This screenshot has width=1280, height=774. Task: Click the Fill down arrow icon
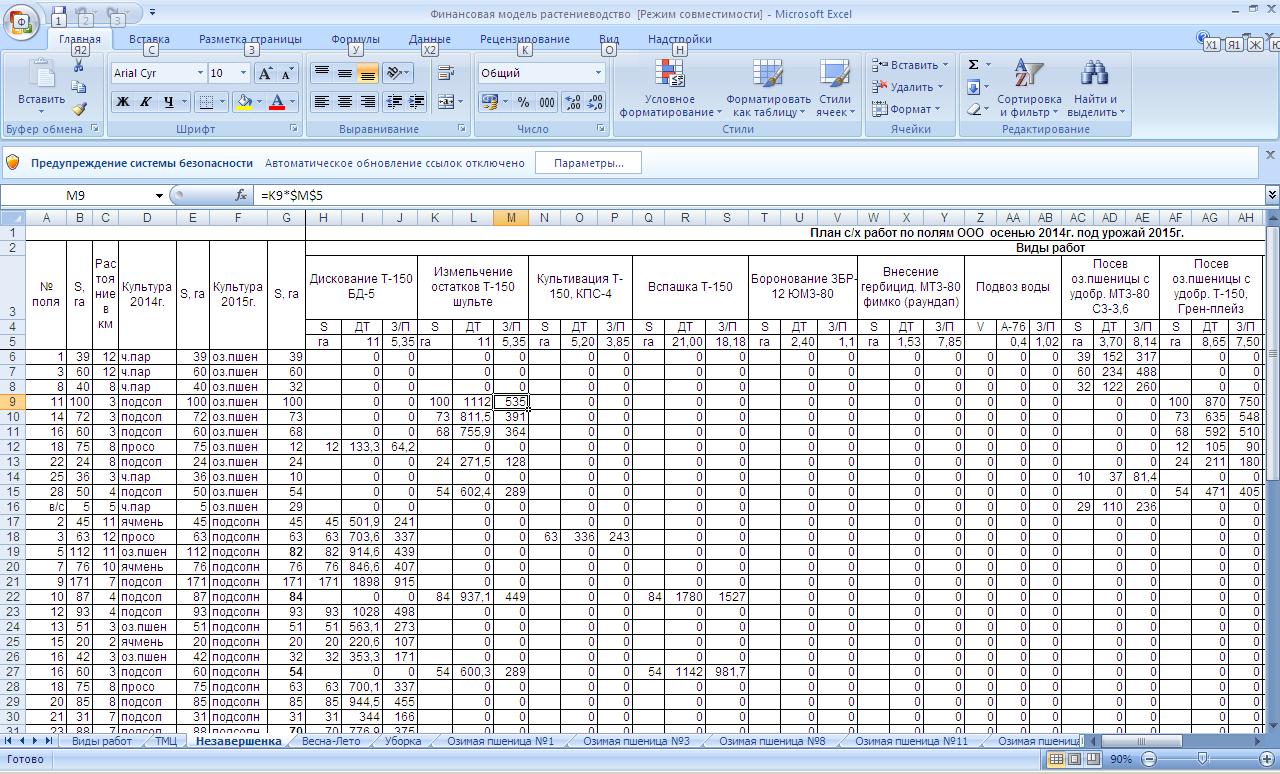tap(973, 87)
